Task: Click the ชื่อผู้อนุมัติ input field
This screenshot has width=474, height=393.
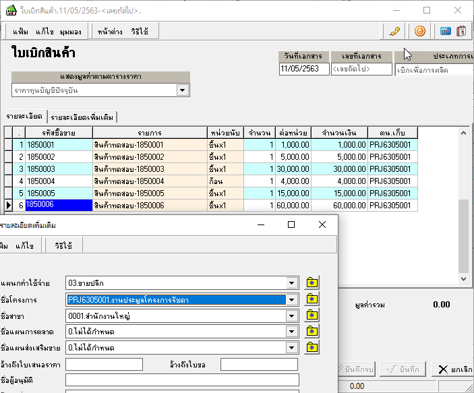Action: coord(182,380)
